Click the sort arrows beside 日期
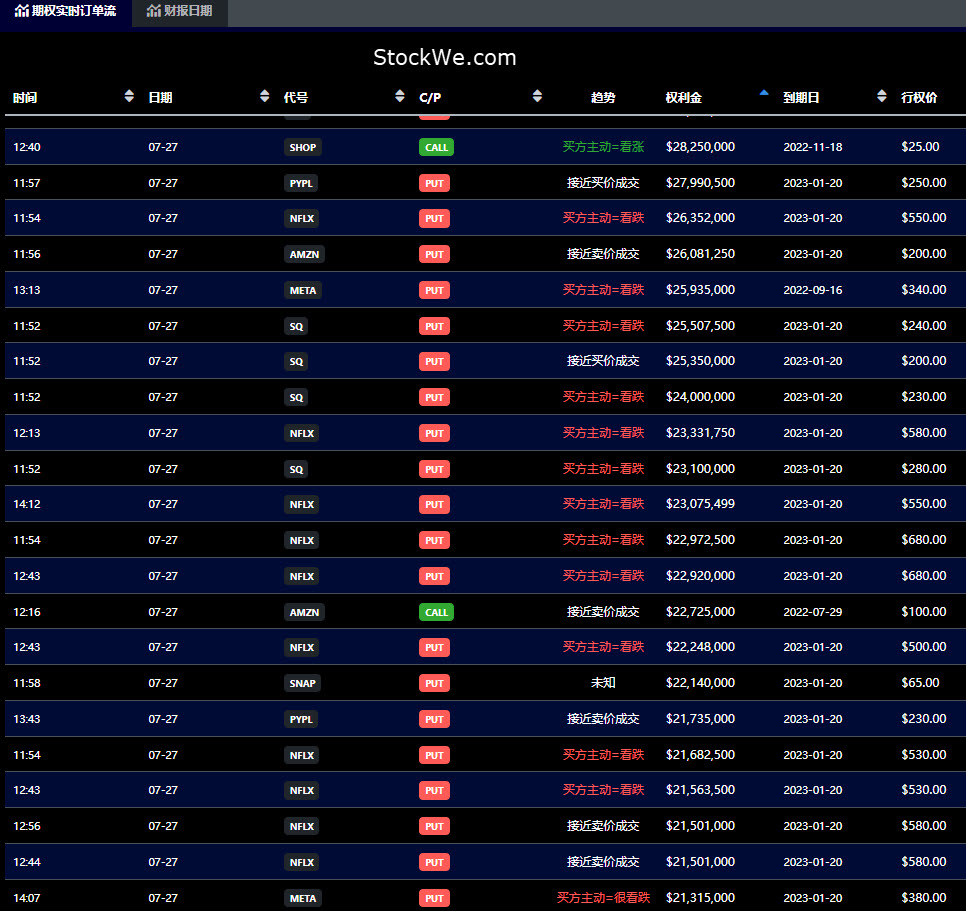This screenshot has width=966, height=911. 264,96
